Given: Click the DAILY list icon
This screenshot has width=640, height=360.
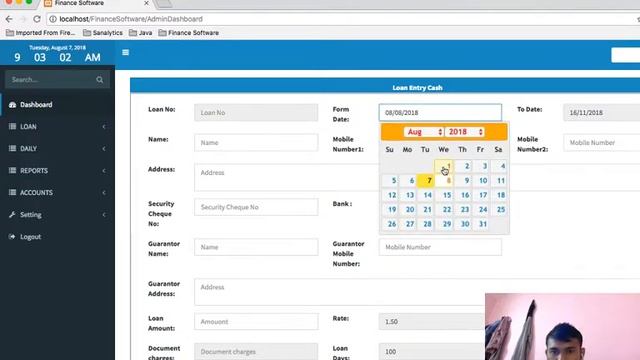Looking at the screenshot, I should coord(12,149).
